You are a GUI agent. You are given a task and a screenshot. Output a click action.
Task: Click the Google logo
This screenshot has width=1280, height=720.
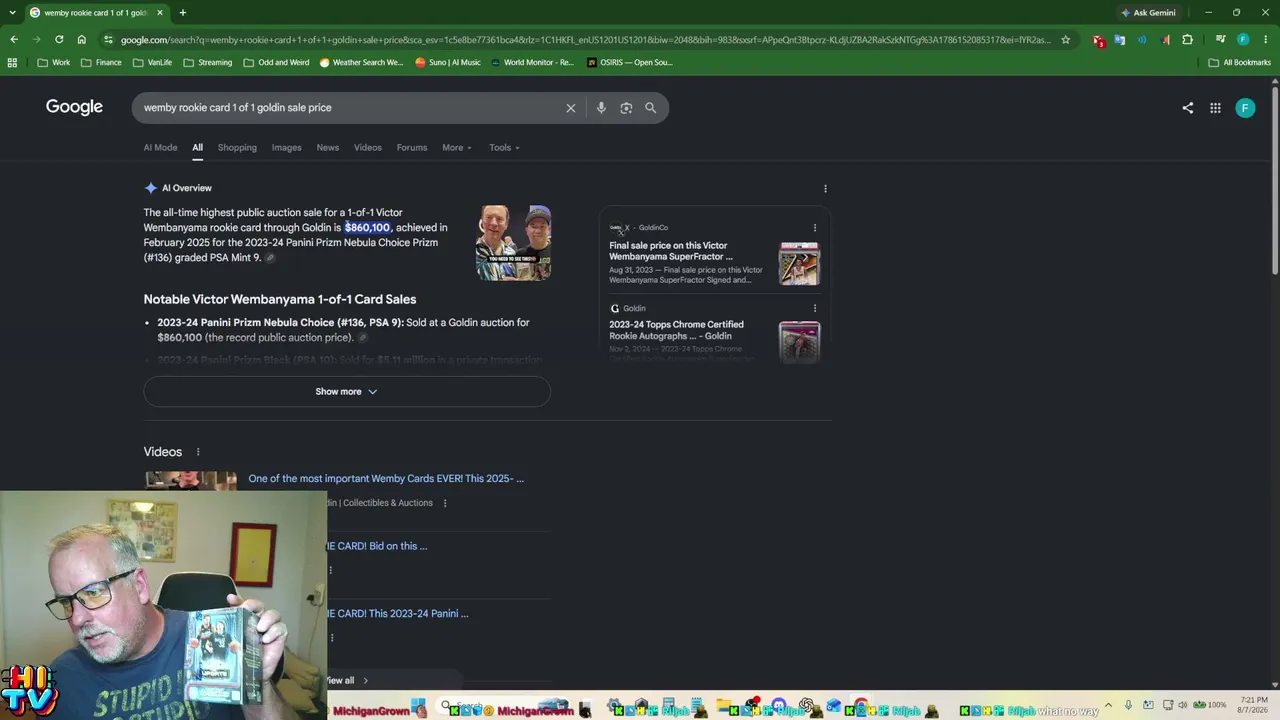click(74, 107)
